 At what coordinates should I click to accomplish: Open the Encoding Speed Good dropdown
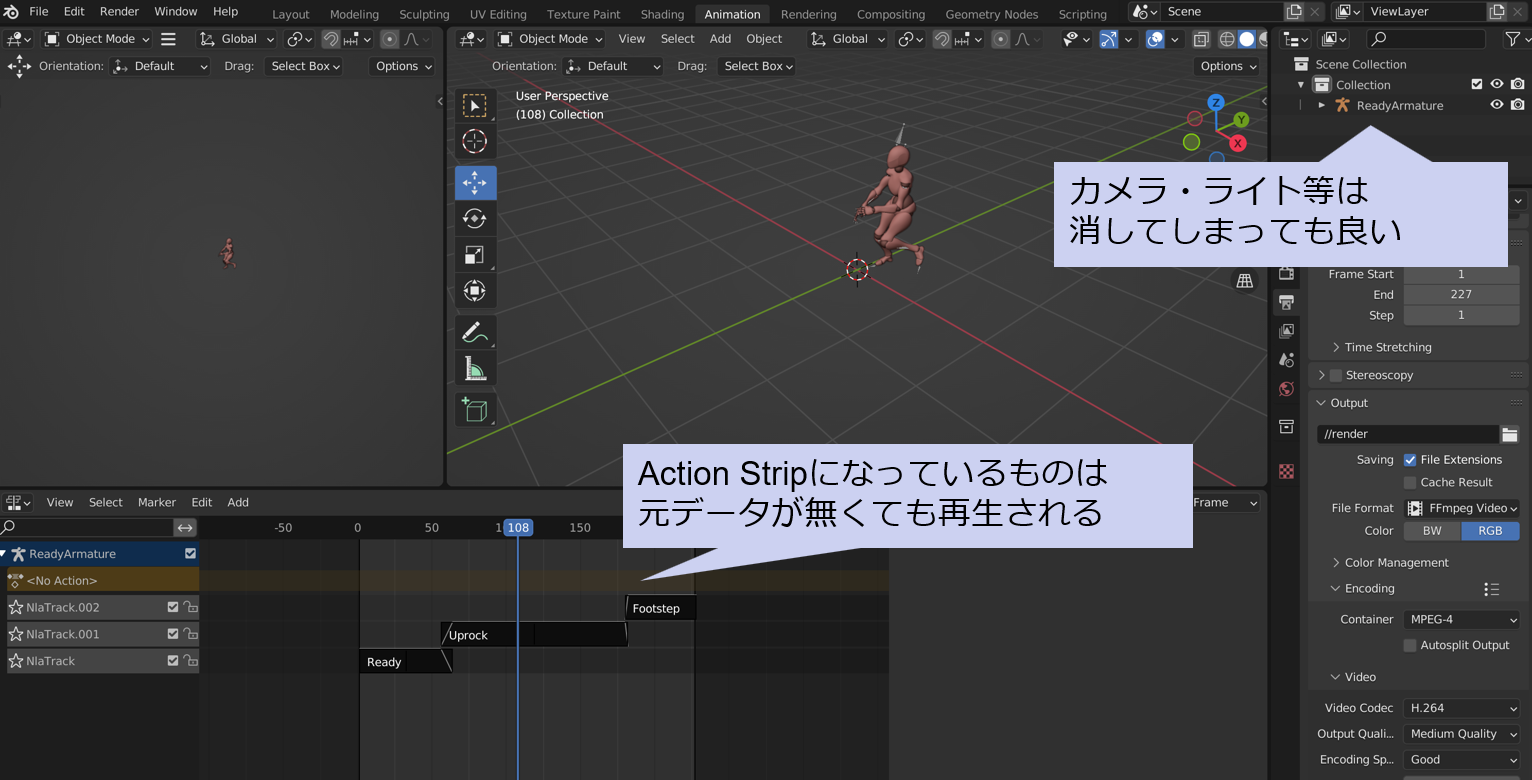(x=1462, y=760)
